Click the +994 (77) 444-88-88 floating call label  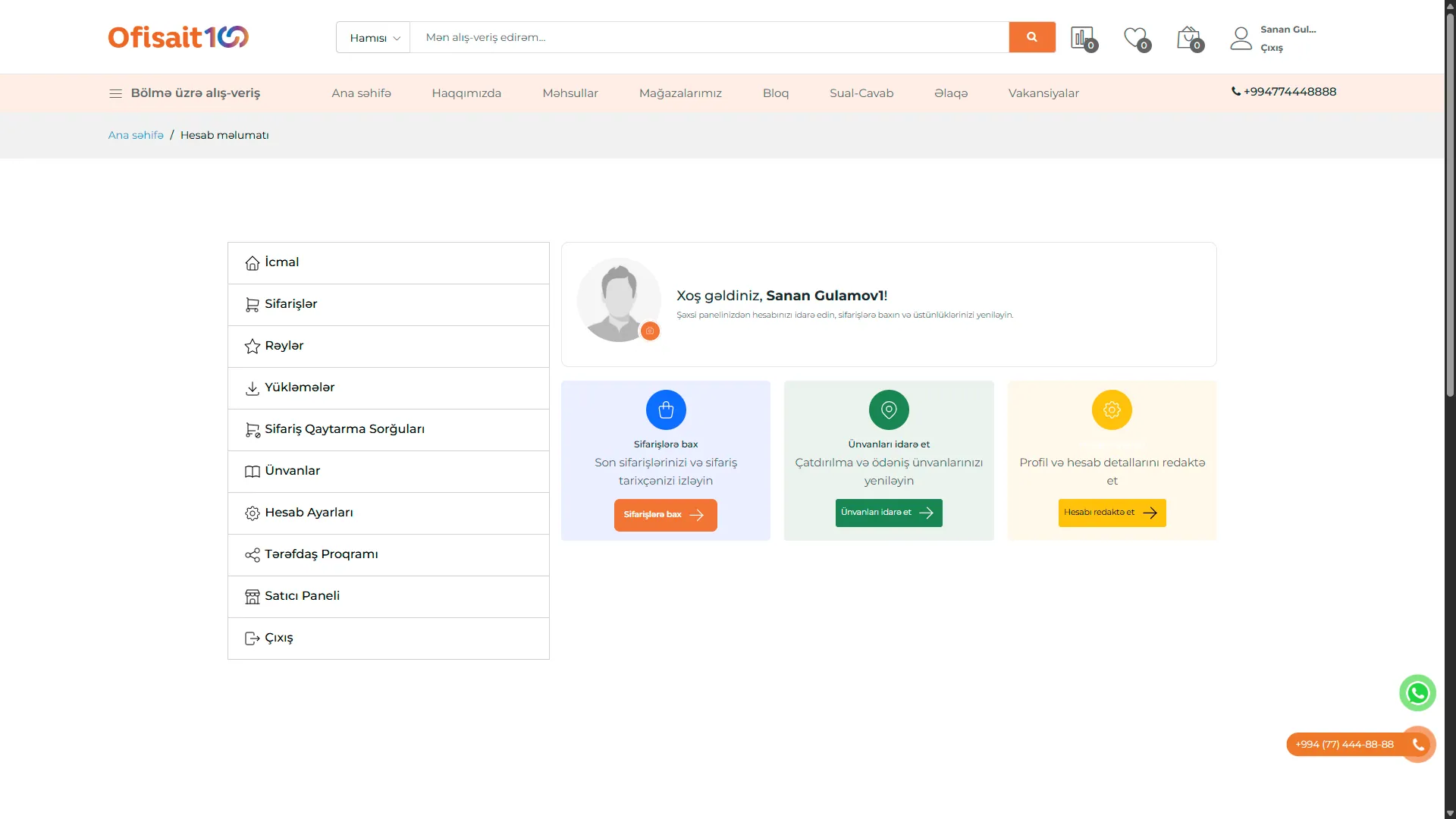tap(1345, 745)
